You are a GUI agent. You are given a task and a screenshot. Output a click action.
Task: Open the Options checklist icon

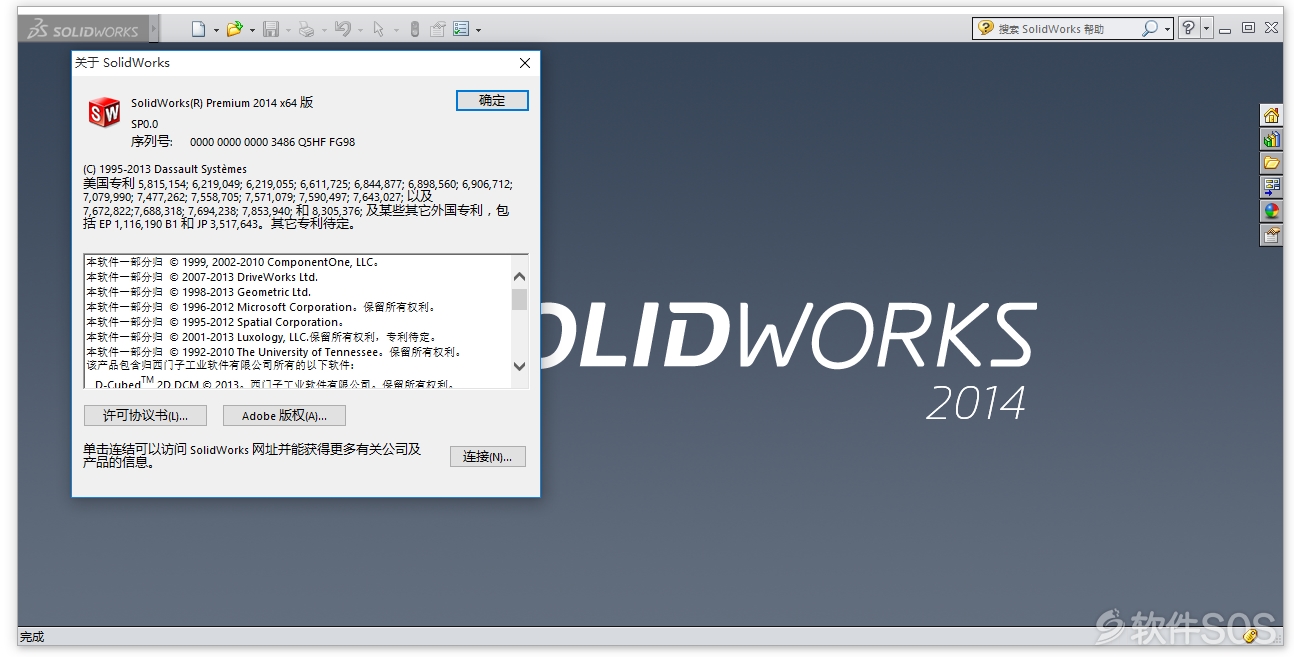[461, 29]
